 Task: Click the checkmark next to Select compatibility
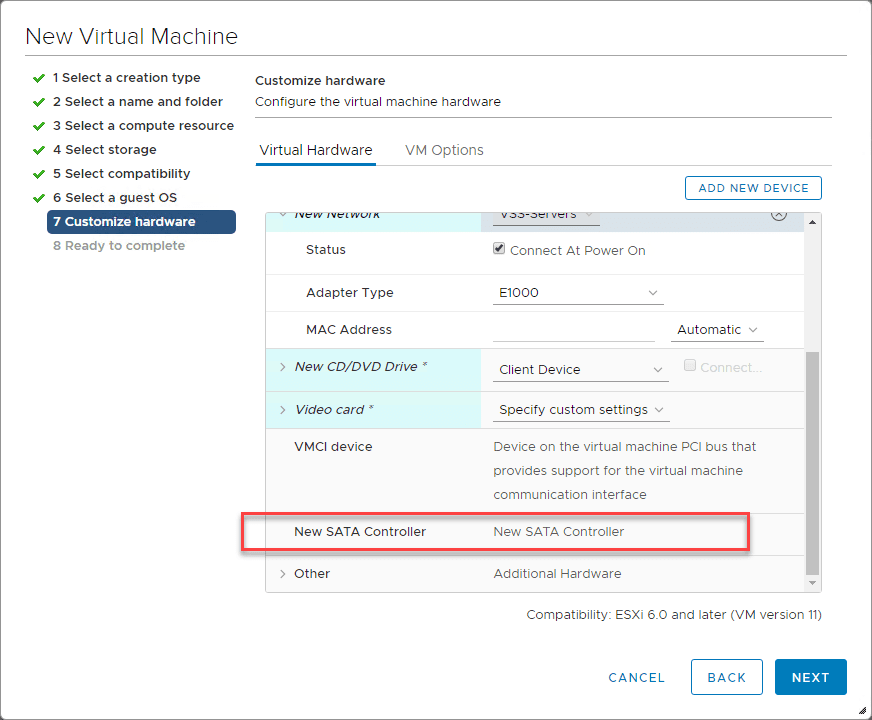click(x=39, y=174)
